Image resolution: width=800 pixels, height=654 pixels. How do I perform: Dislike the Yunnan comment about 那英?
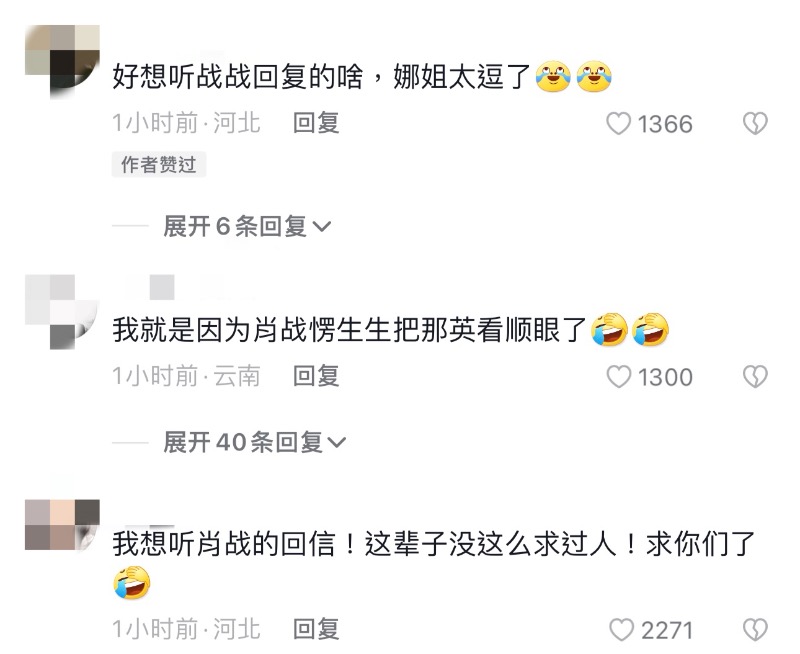755,377
